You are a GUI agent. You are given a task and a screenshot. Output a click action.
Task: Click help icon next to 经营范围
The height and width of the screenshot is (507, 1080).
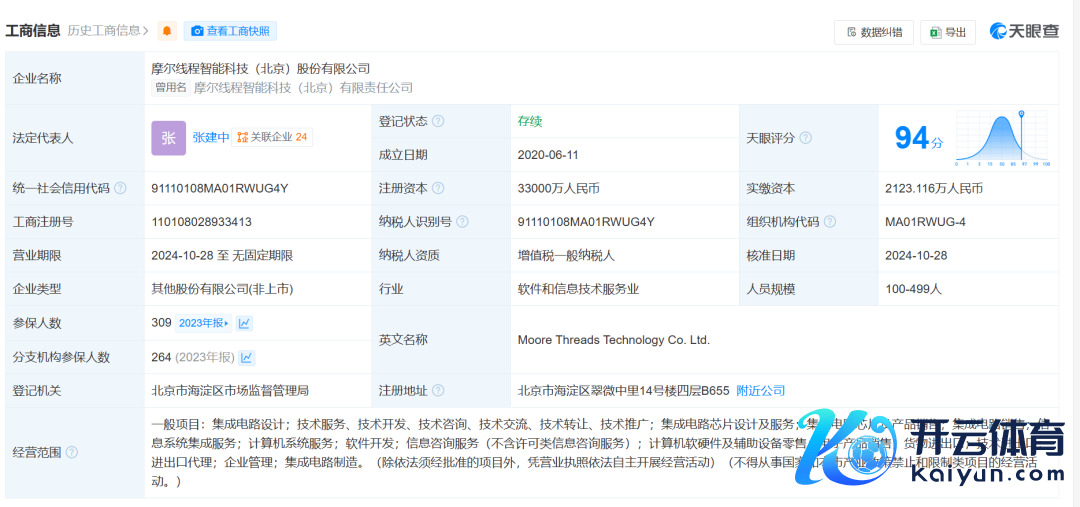point(71,453)
